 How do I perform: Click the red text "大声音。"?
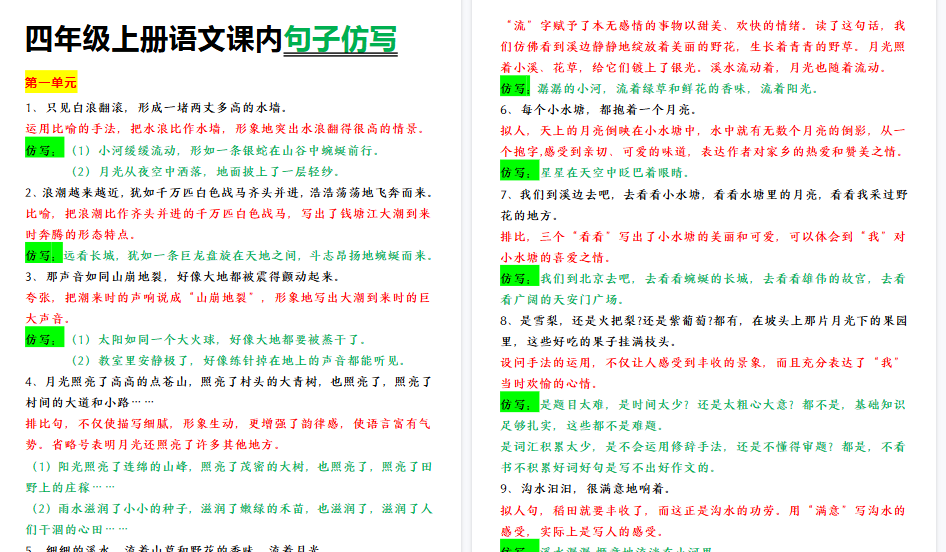(48, 319)
